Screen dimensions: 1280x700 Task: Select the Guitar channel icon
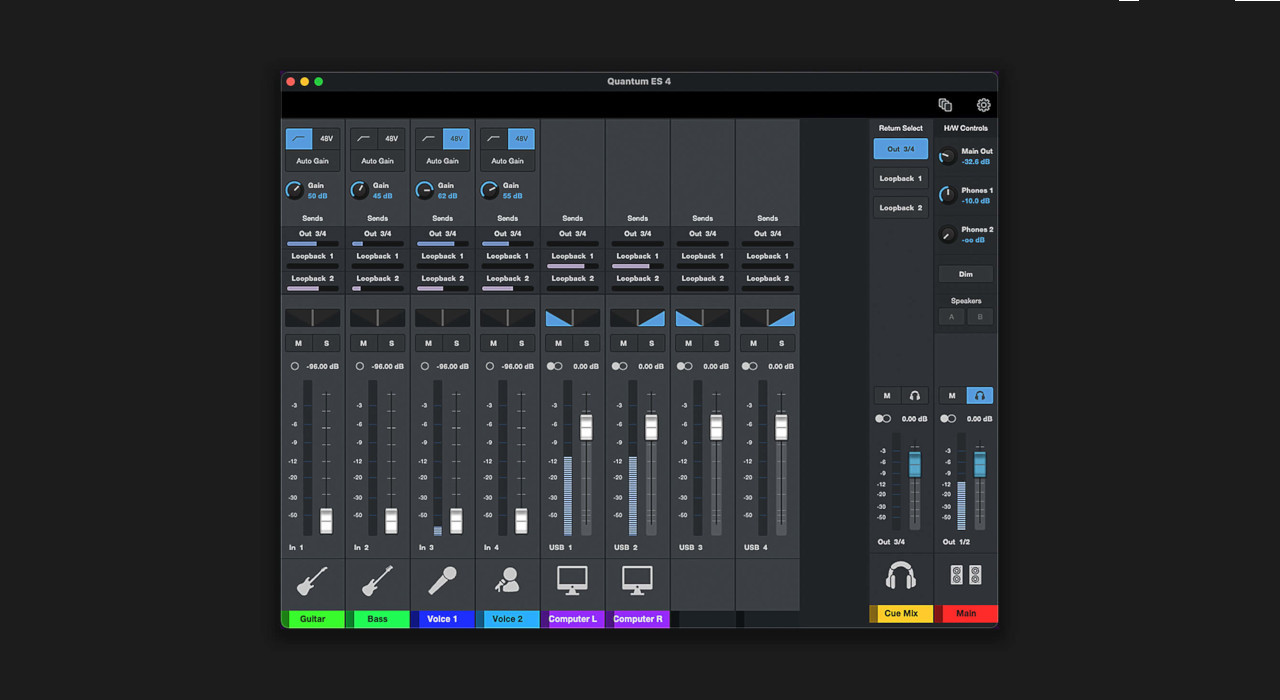click(x=312, y=580)
